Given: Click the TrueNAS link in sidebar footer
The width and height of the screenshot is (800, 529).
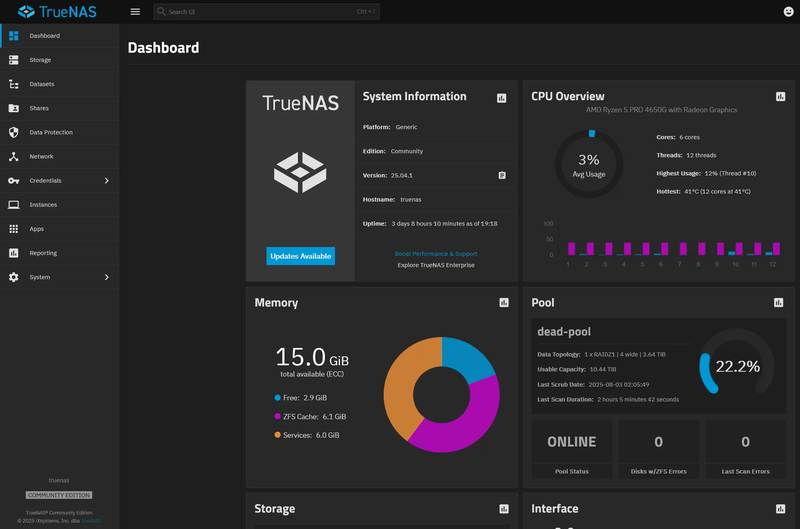Looking at the screenshot, I should pyautogui.click(x=91, y=521).
